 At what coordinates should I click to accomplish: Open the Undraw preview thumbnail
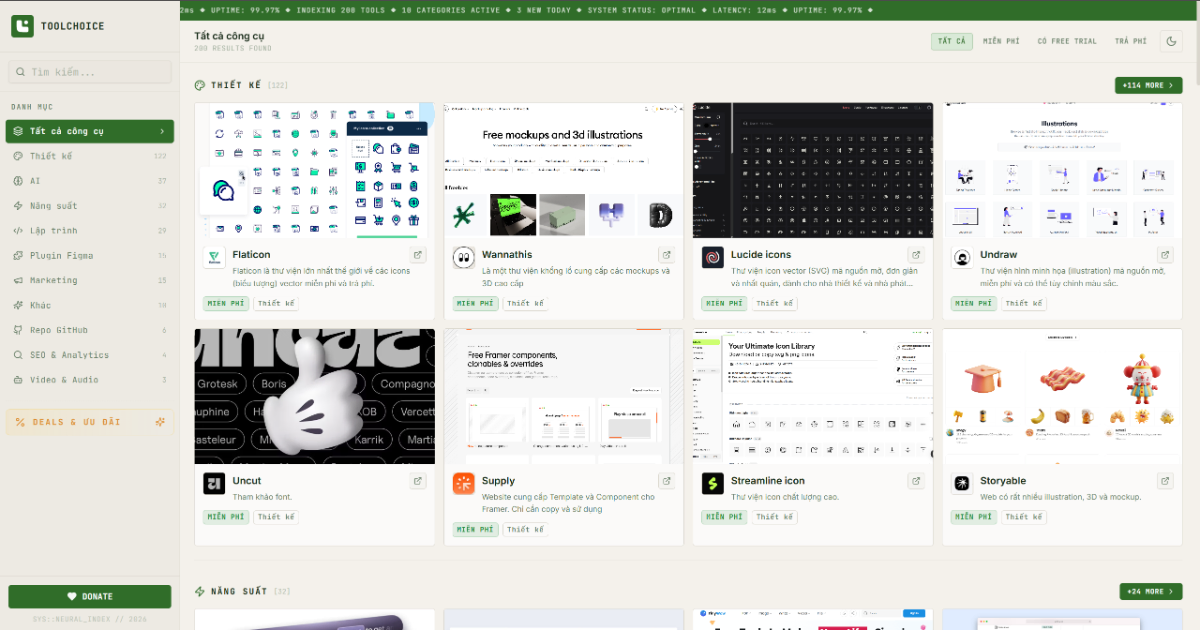[1062, 170]
